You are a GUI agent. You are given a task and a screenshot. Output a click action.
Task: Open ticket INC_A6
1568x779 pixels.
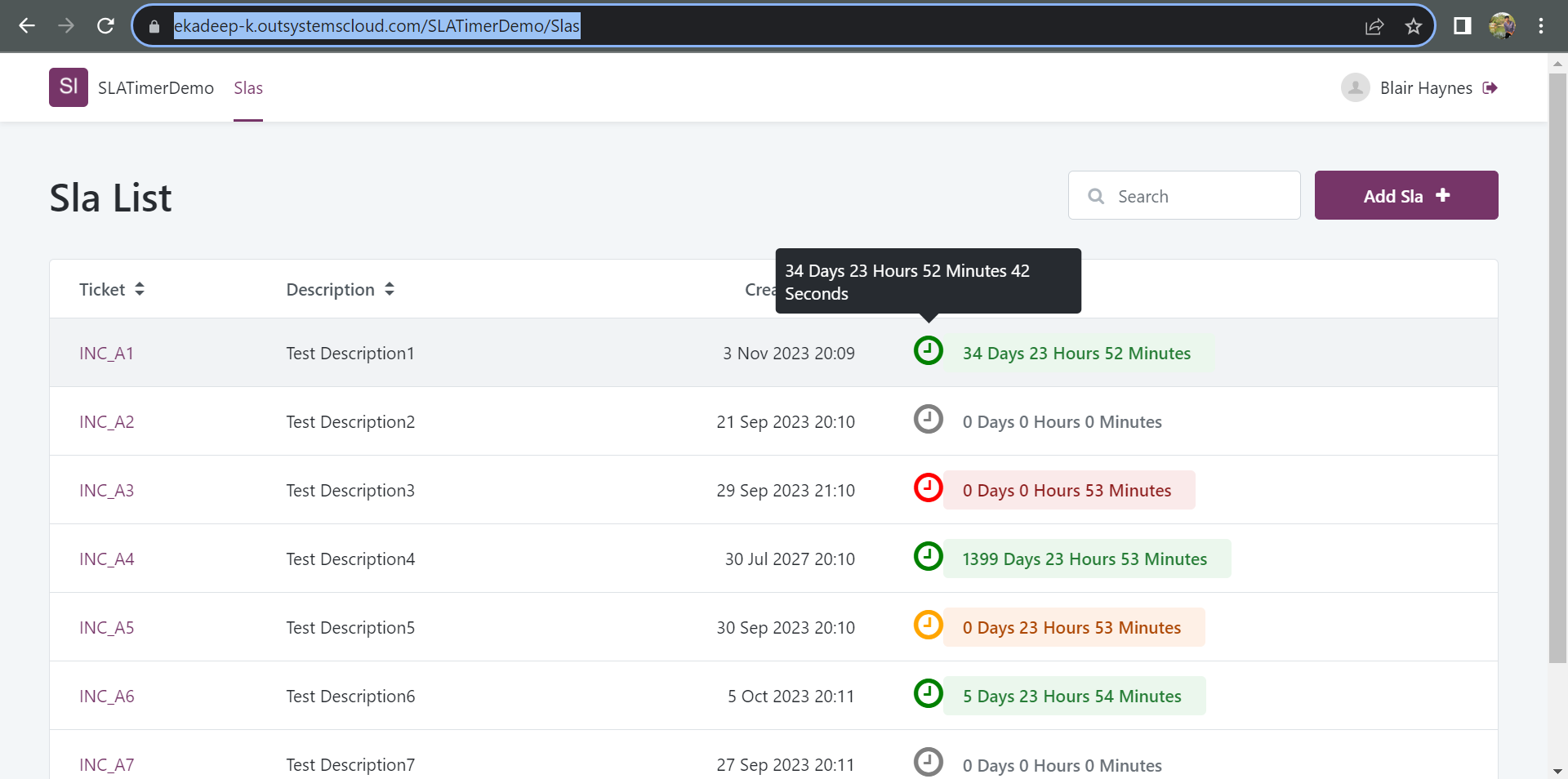click(106, 697)
